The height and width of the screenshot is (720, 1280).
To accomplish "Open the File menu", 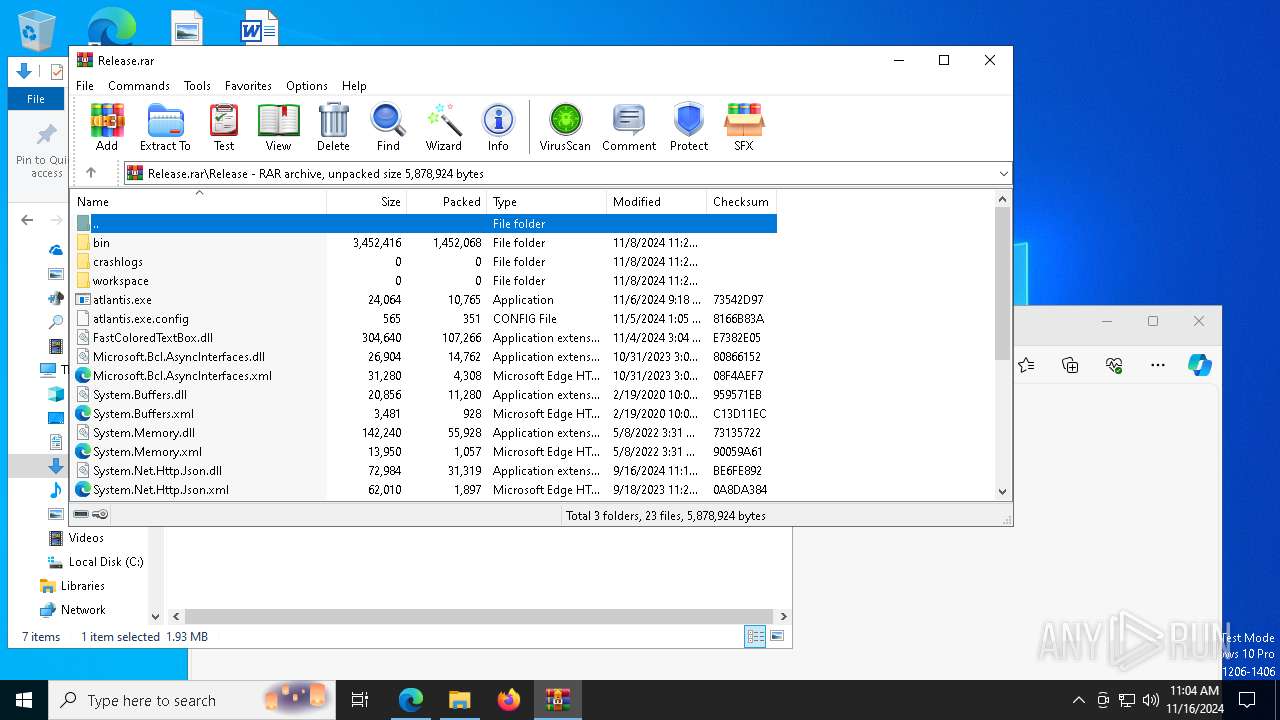I will pyautogui.click(x=85, y=86).
